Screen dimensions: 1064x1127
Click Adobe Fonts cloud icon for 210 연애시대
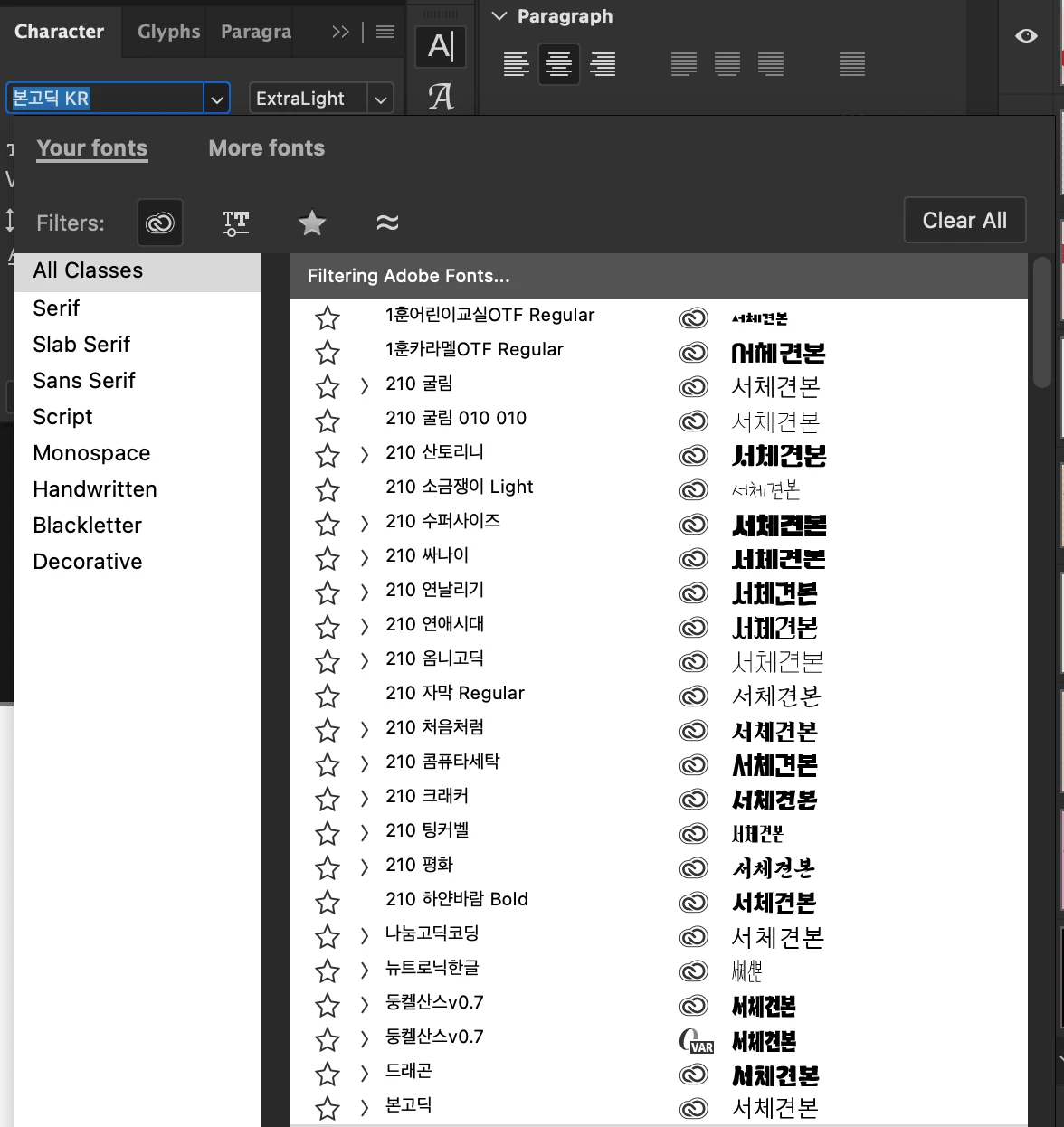coord(693,627)
